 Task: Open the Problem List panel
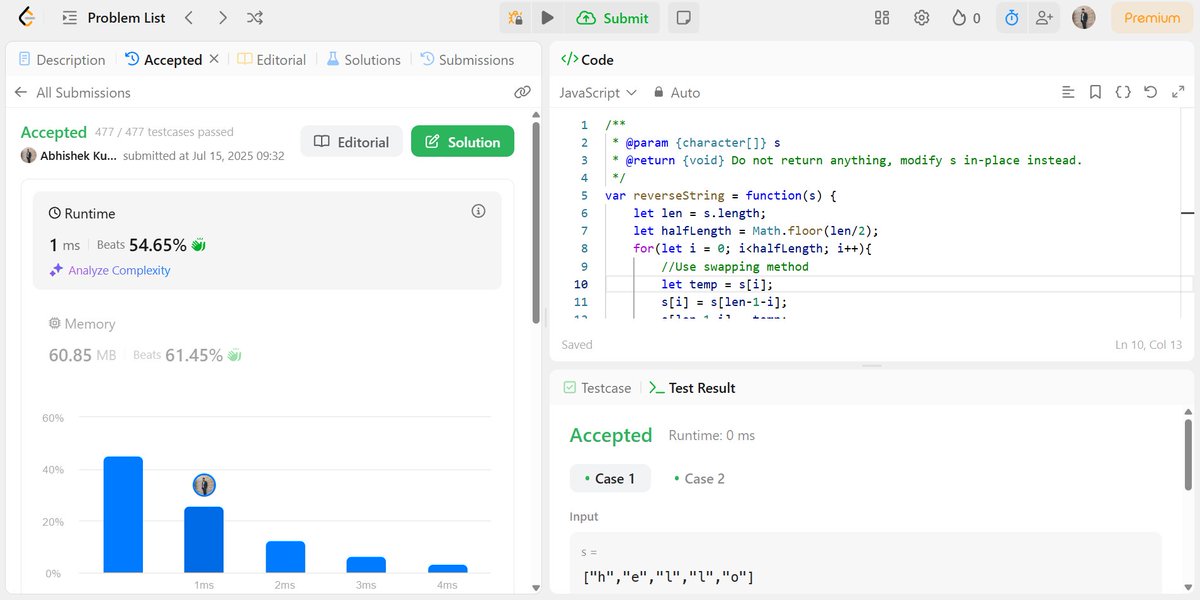(x=114, y=18)
